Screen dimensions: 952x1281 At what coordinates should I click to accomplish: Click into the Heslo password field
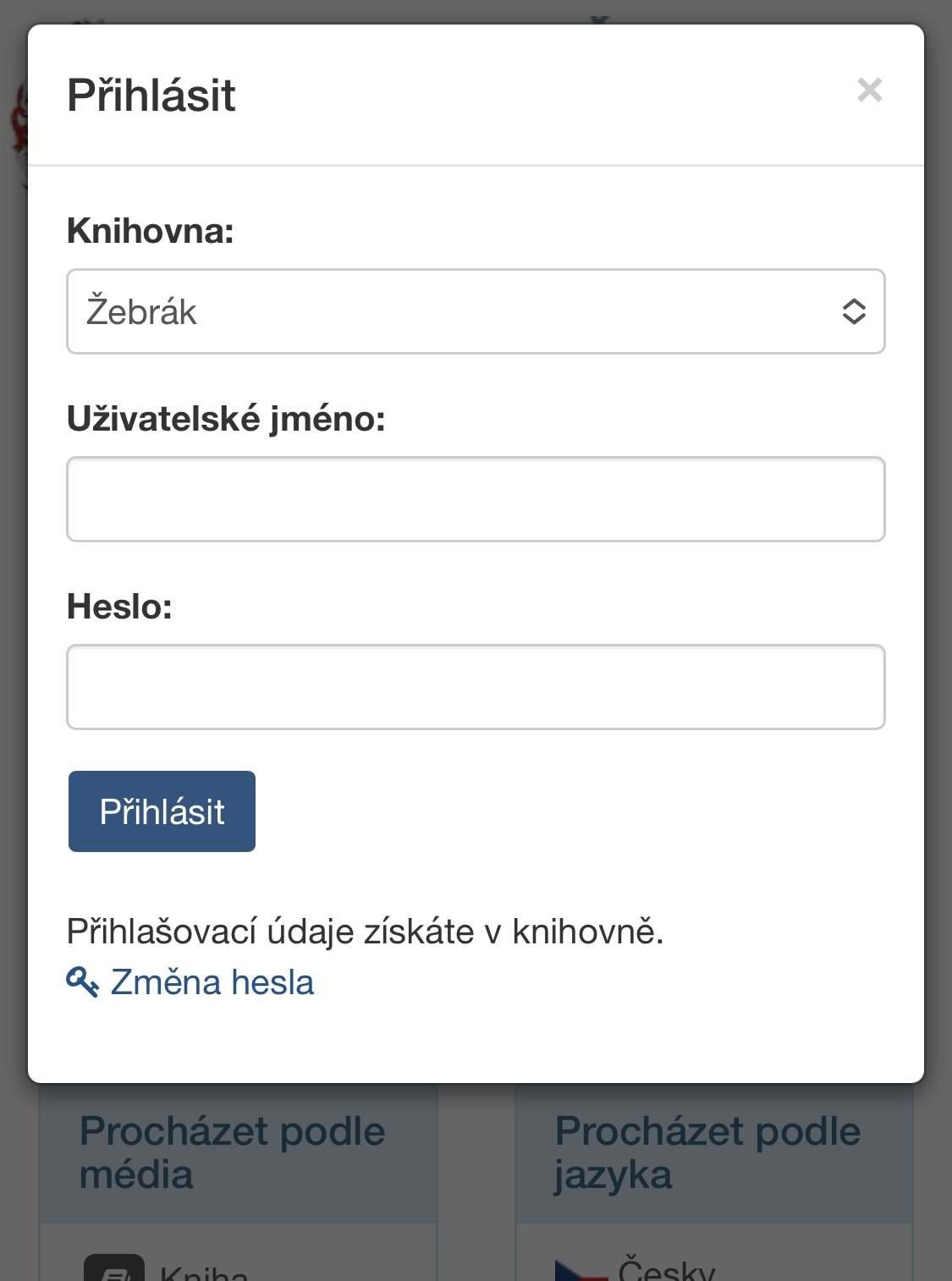[476, 687]
